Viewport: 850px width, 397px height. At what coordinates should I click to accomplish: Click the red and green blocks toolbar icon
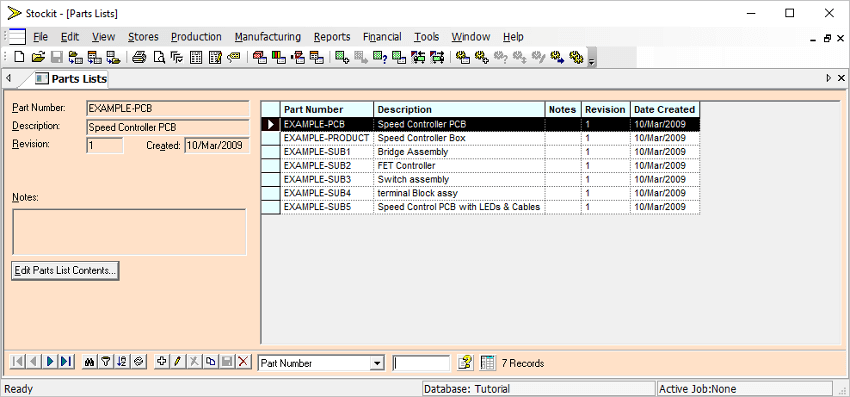pyautogui.click(x=279, y=57)
